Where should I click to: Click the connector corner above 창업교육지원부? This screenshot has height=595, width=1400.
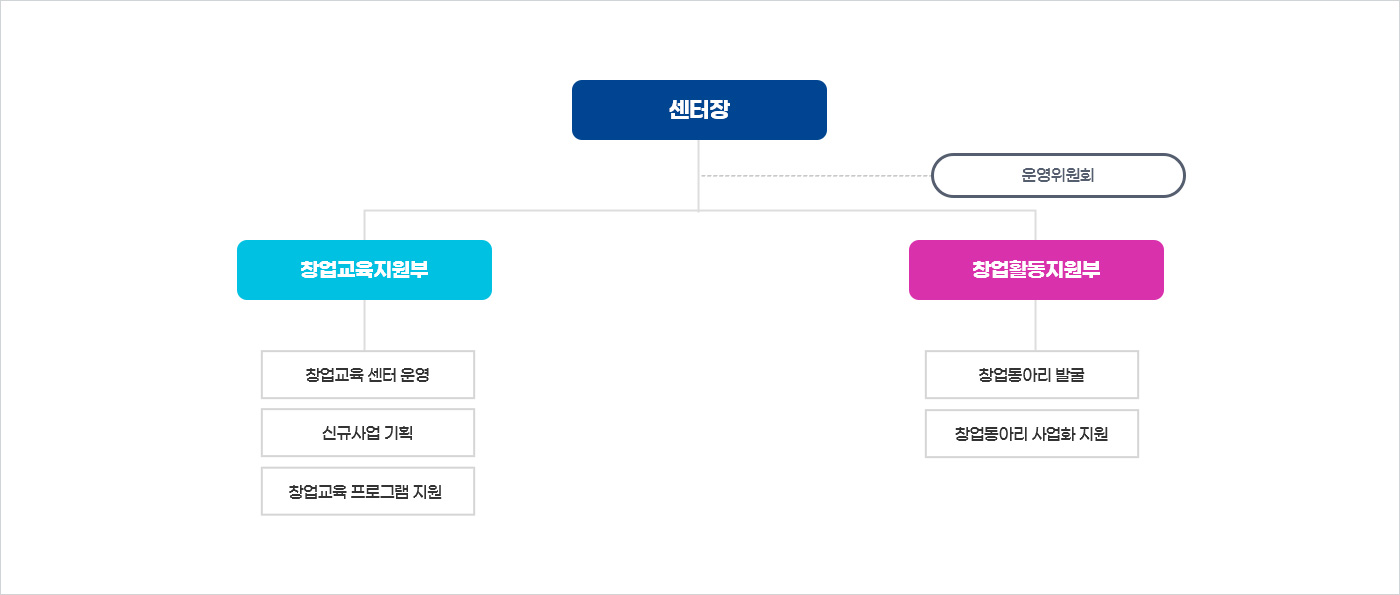(365, 211)
